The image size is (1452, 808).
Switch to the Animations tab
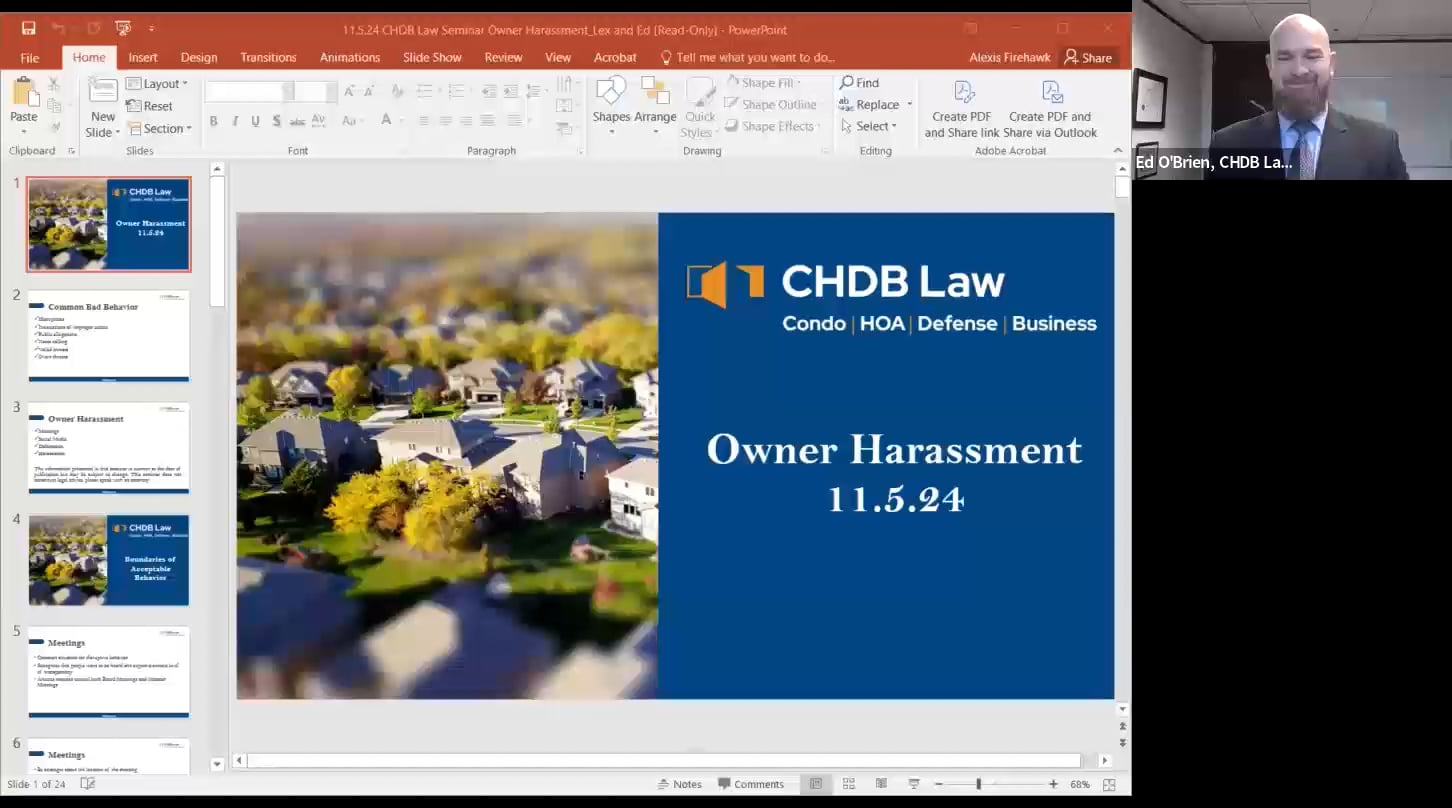pos(350,58)
